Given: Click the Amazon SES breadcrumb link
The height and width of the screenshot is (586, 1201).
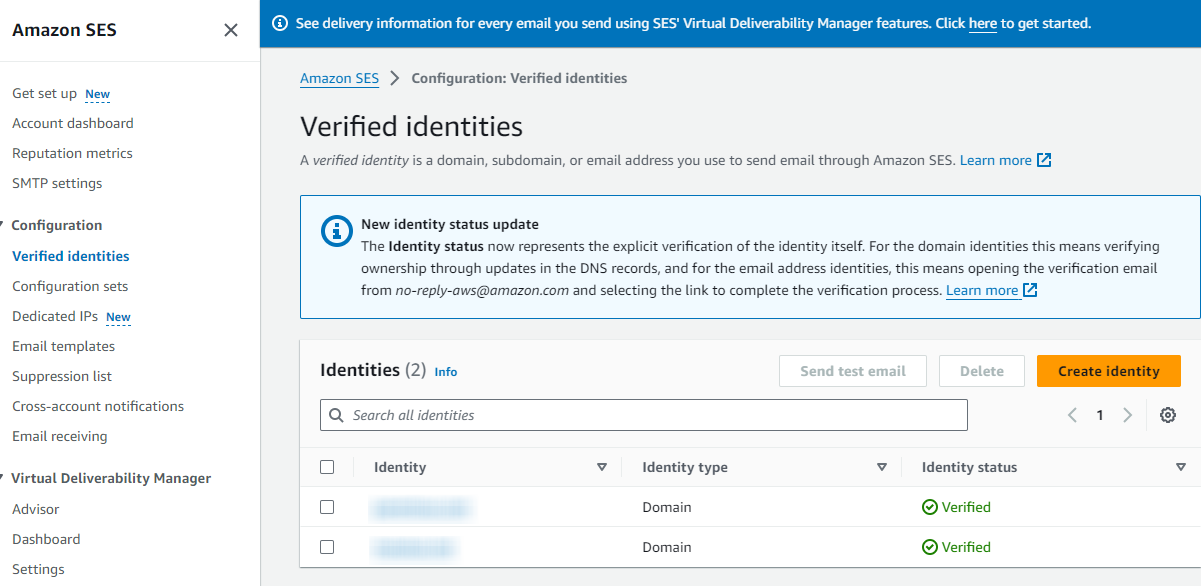Looking at the screenshot, I should click(339, 77).
